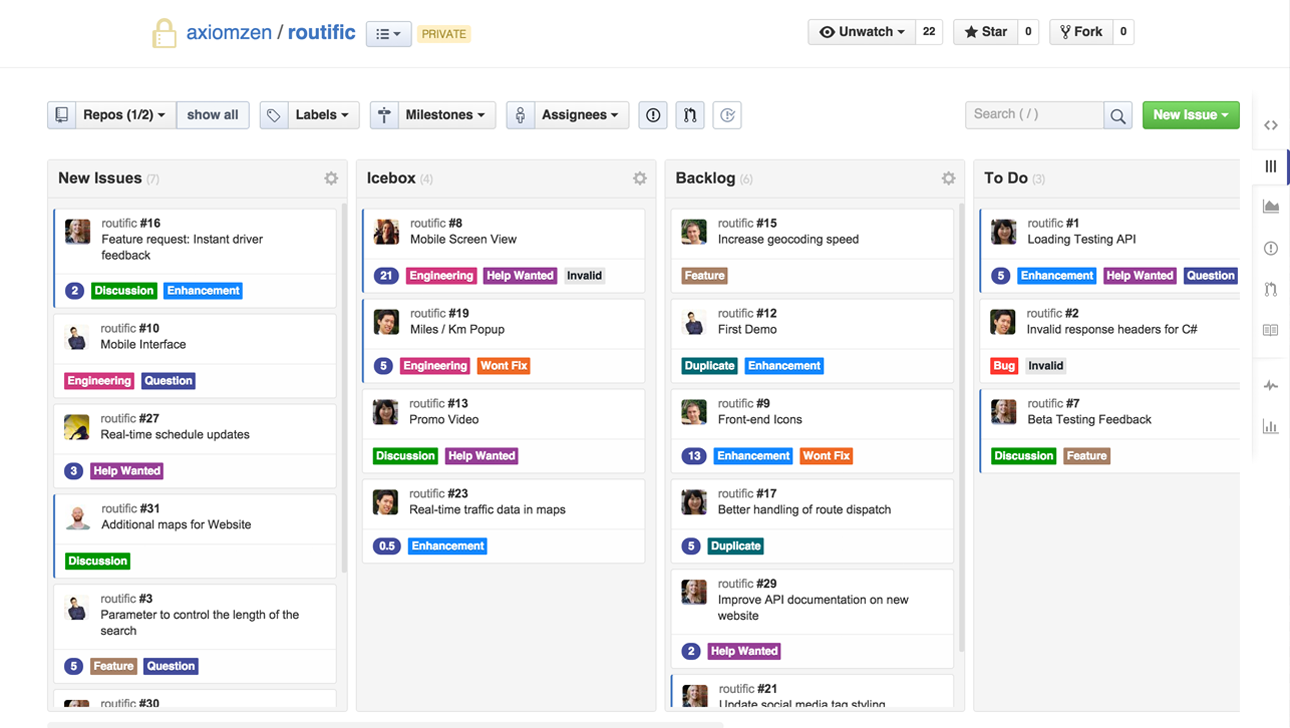Image resolution: width=1290 pixels, height=728 pixels.
Task: Click Help Wanted label on issue #29
Action: [744, 651]
